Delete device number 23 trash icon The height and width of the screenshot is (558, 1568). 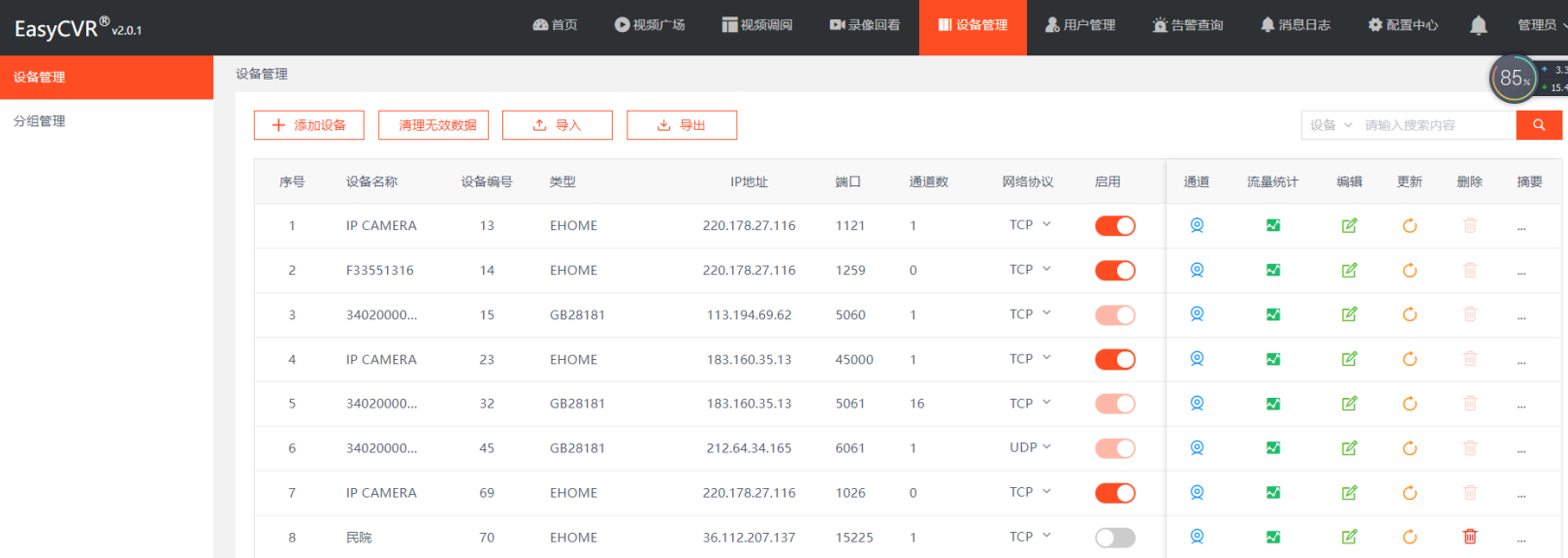tap(1470, 359)
